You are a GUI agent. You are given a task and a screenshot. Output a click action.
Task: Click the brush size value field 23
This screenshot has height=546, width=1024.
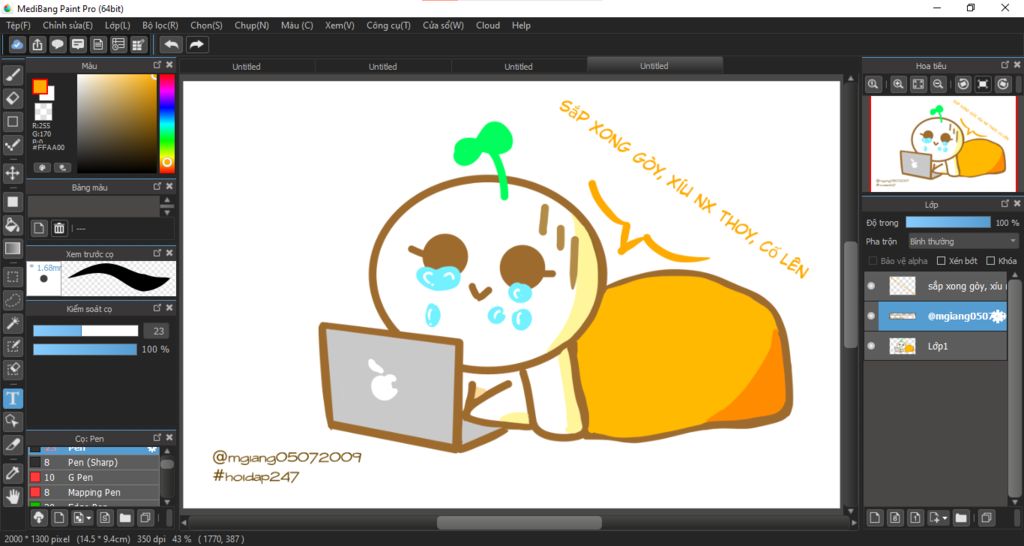pyautogui.click(x=156, y=331)
